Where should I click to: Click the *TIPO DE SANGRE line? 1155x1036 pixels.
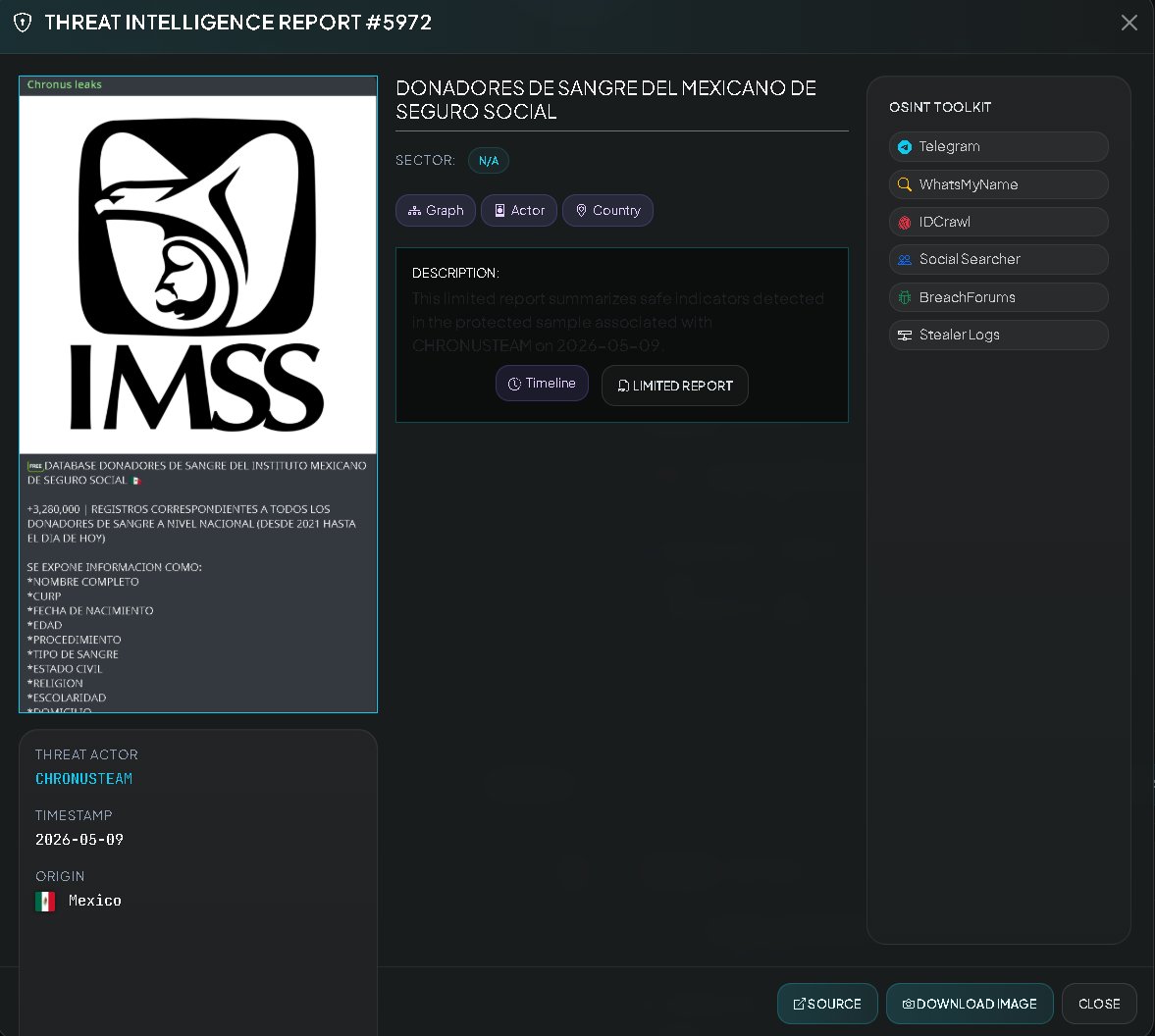(x=73, y=653)
